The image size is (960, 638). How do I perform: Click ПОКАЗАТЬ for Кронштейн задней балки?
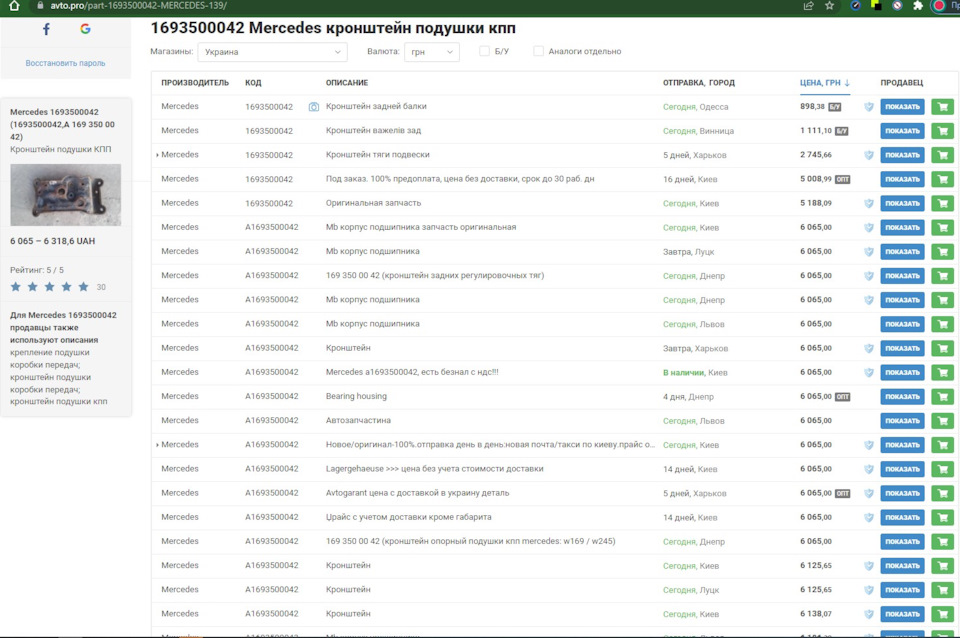tap(902, 107)
